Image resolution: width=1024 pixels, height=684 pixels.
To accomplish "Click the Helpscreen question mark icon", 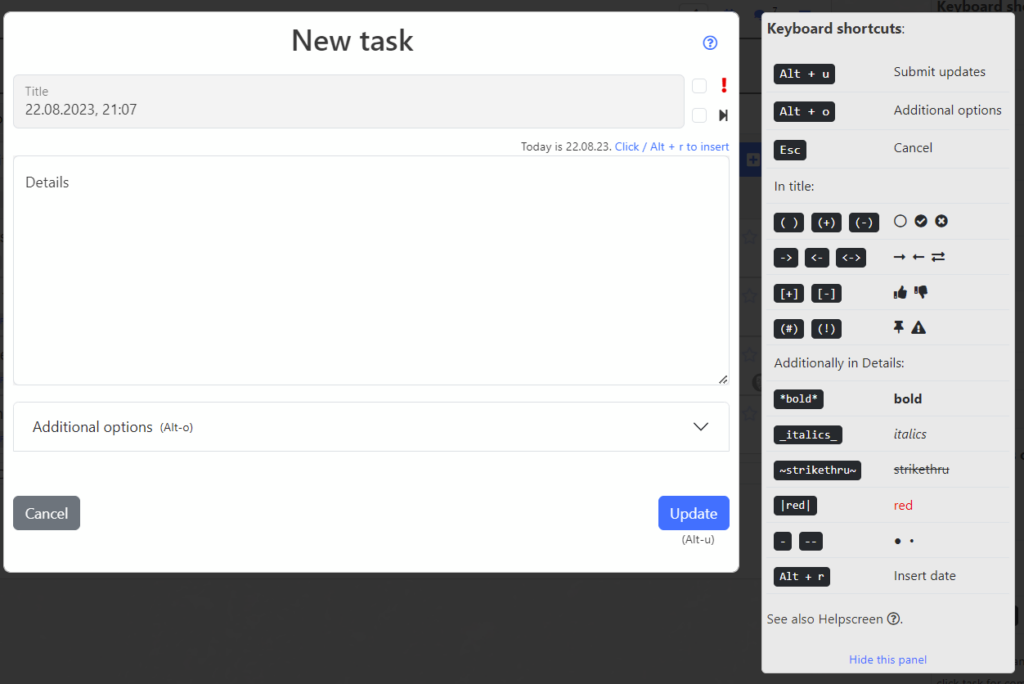I will pos(894,619).
